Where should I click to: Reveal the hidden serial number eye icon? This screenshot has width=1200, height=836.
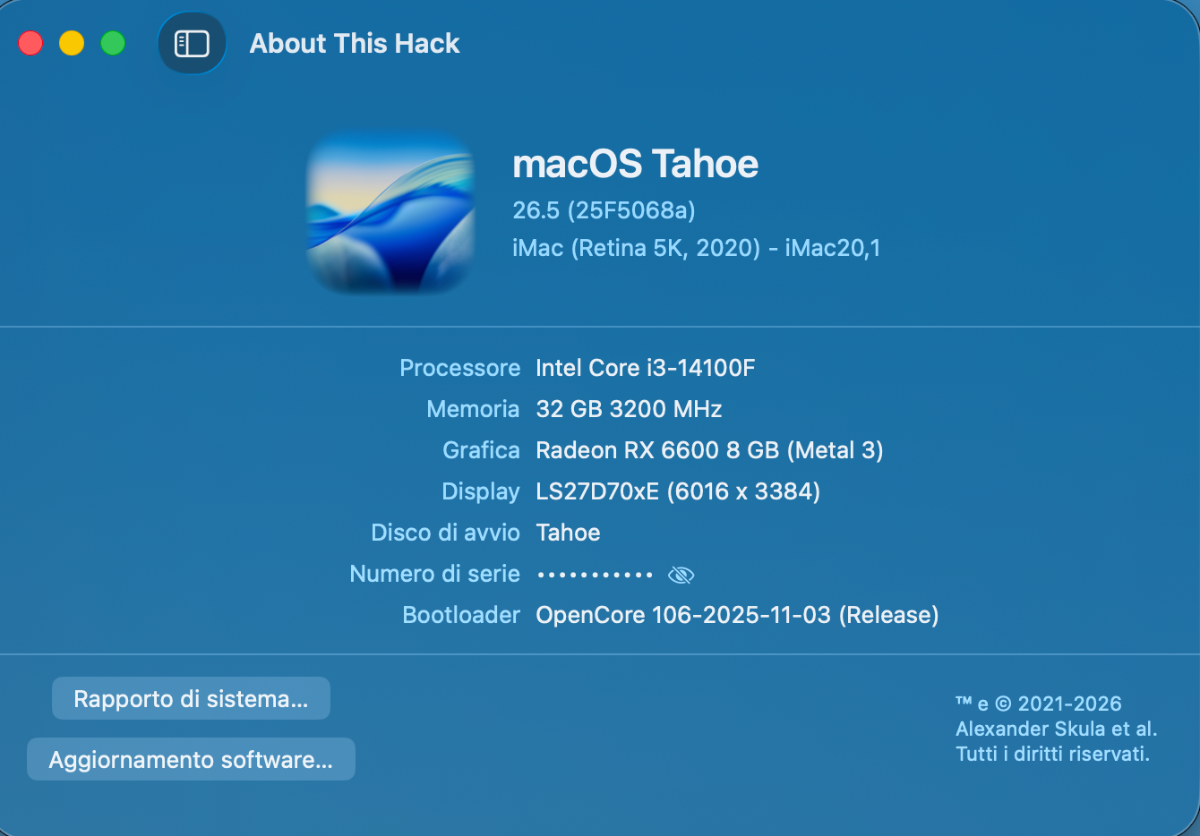(x=681, y=575)
